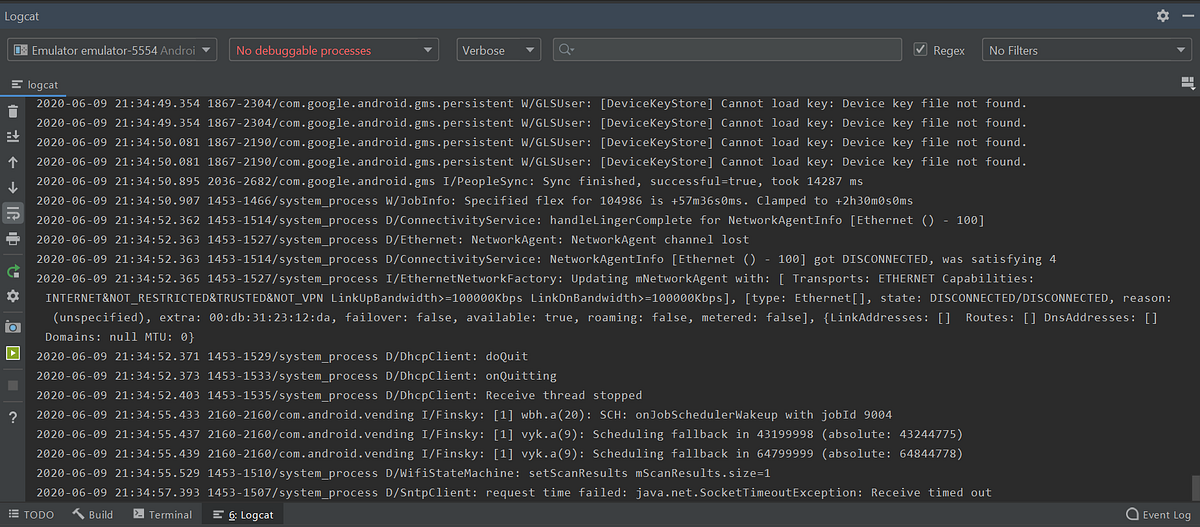1200x527 pixels.
Task: Open the logcat header settings gear in the sidebar
Action: [13, 297]
